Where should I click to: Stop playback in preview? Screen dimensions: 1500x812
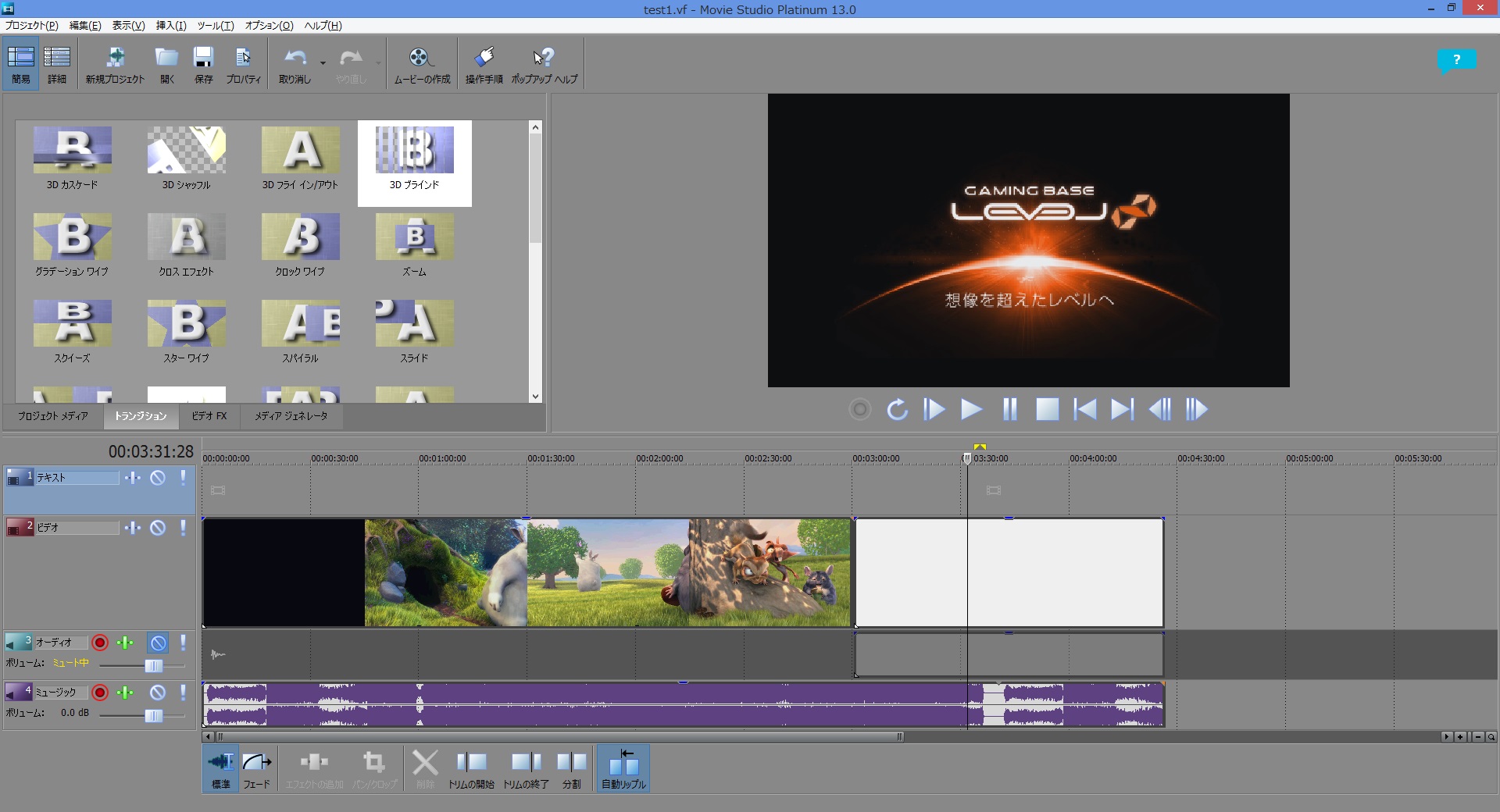click(x=1047, y=409)
